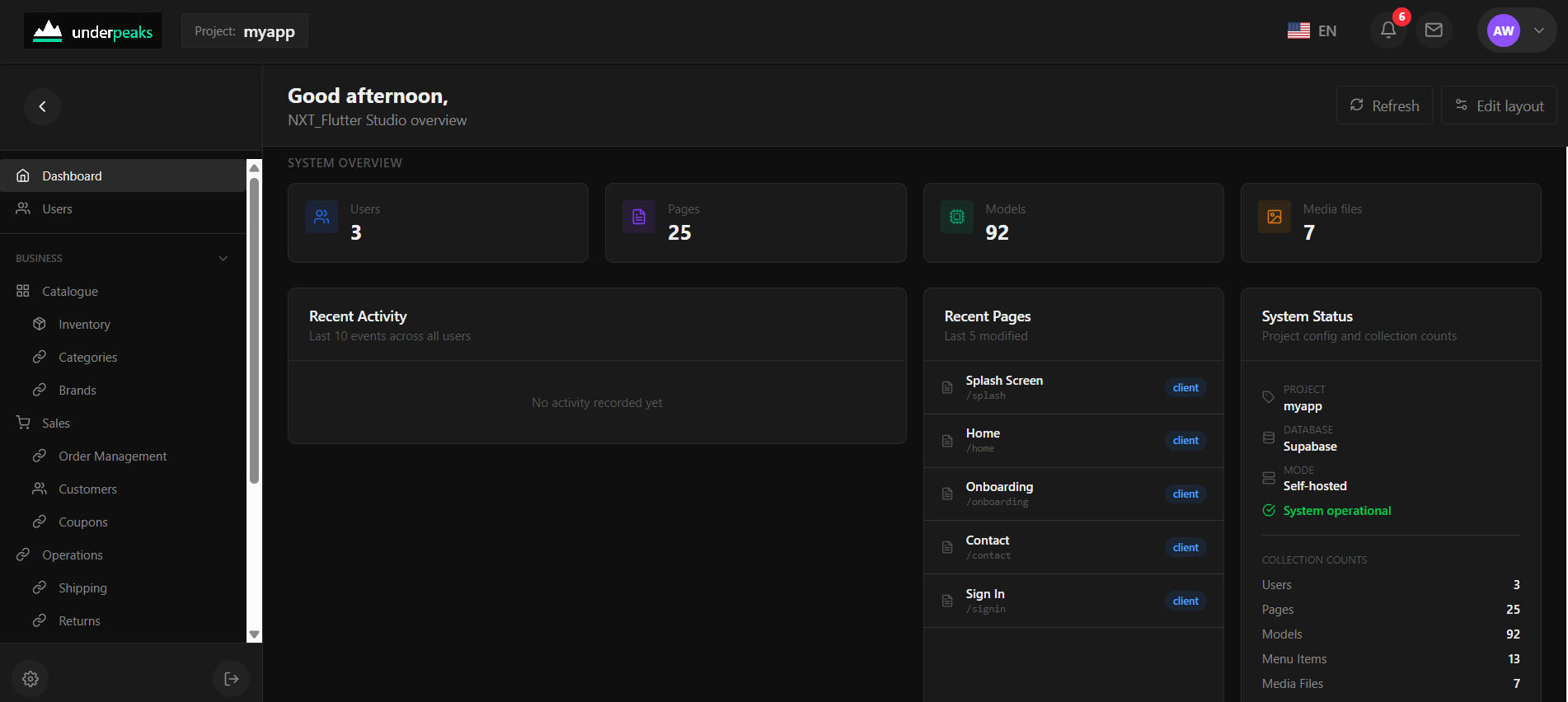
Task: Open the mail inbox icon
Action: point(1434,30)
